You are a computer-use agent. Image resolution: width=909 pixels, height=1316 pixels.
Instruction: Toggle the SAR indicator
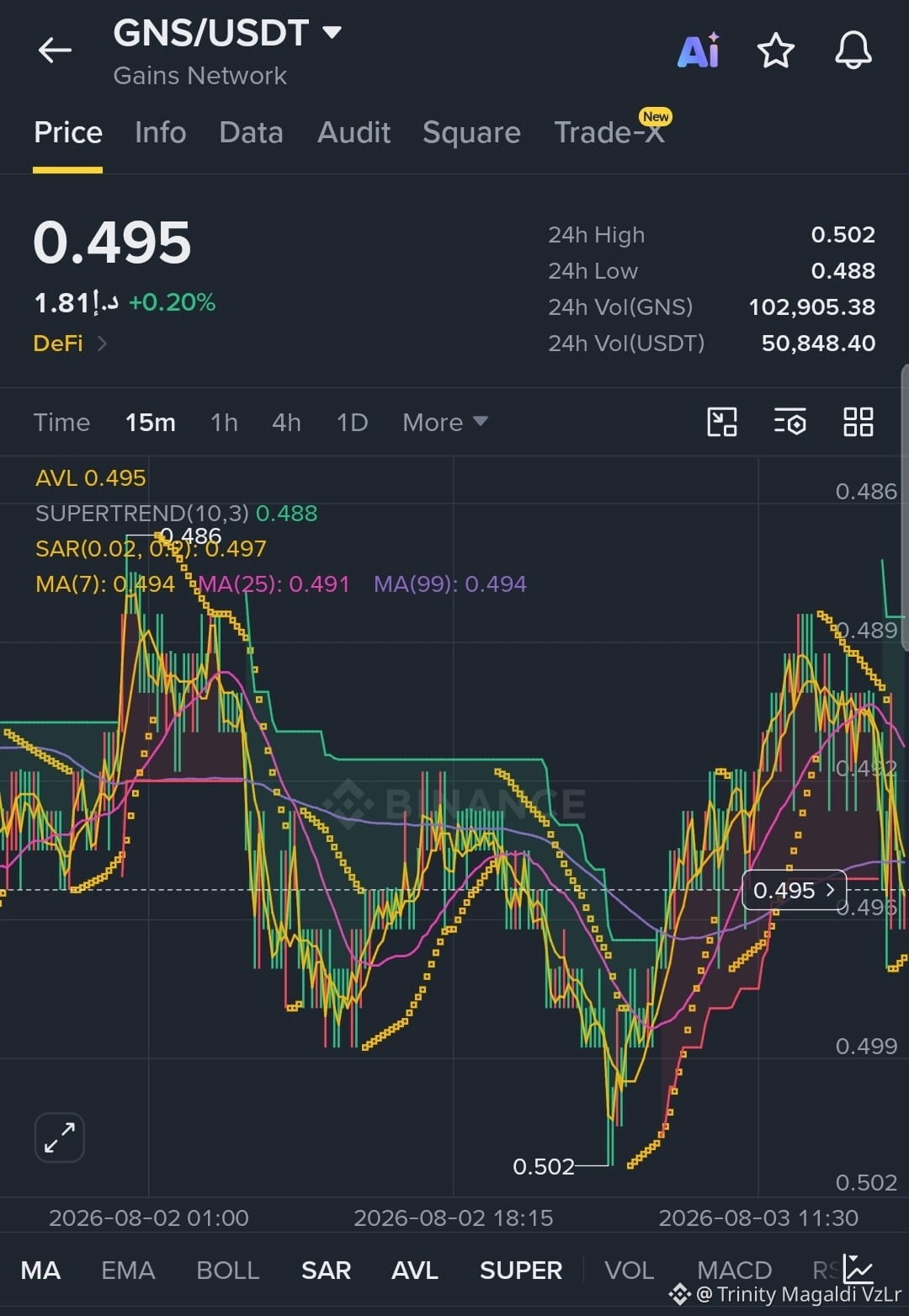pyautogui.click(x=326, y=1270)
